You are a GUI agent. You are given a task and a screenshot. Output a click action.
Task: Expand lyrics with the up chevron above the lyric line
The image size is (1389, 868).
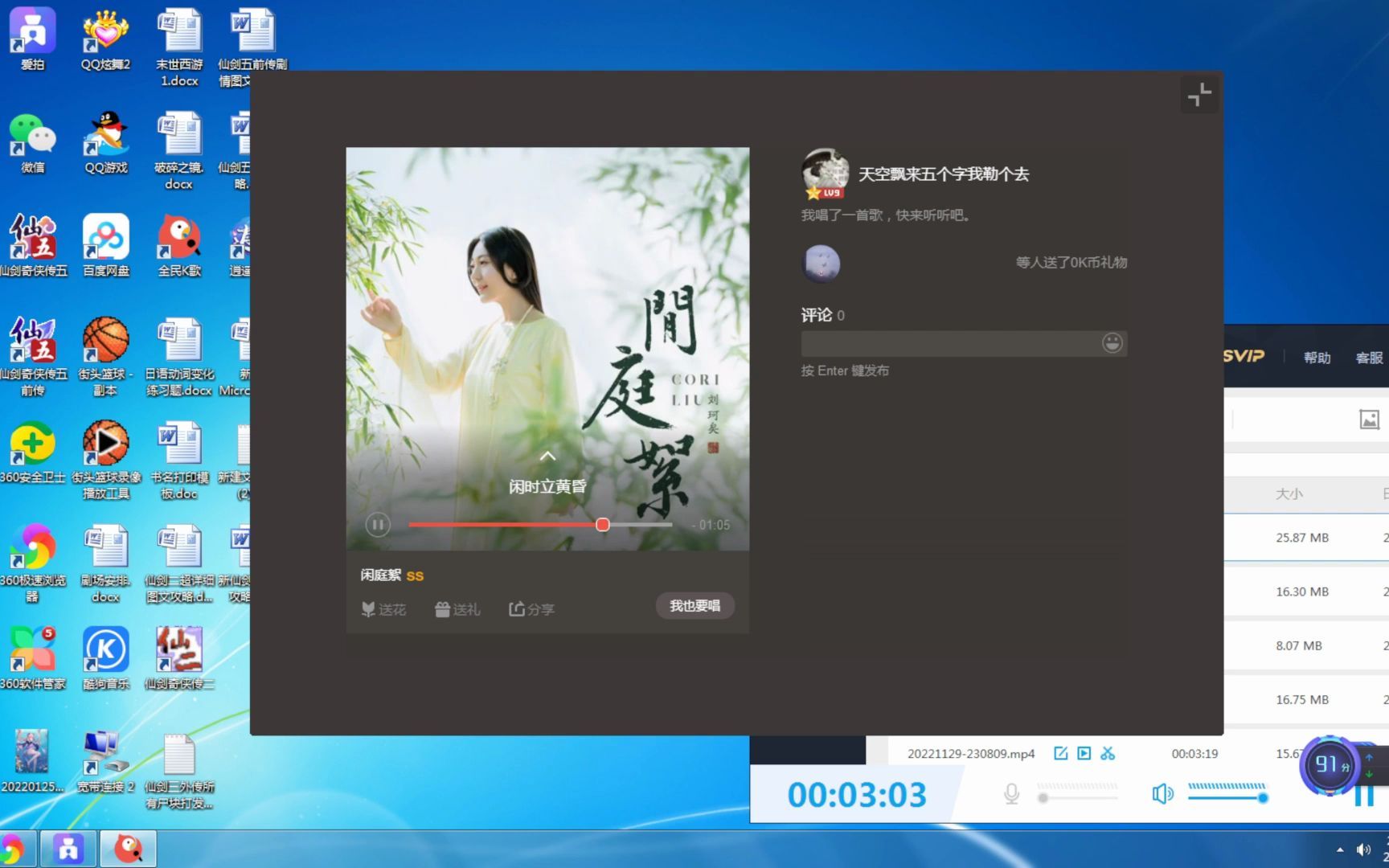coord(547,456)
